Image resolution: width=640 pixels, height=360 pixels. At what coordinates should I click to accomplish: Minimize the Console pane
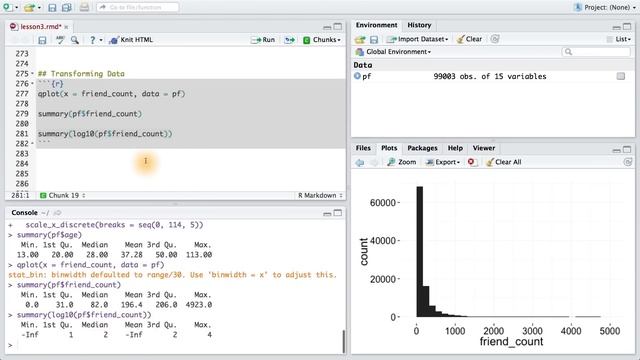(327, 213)
